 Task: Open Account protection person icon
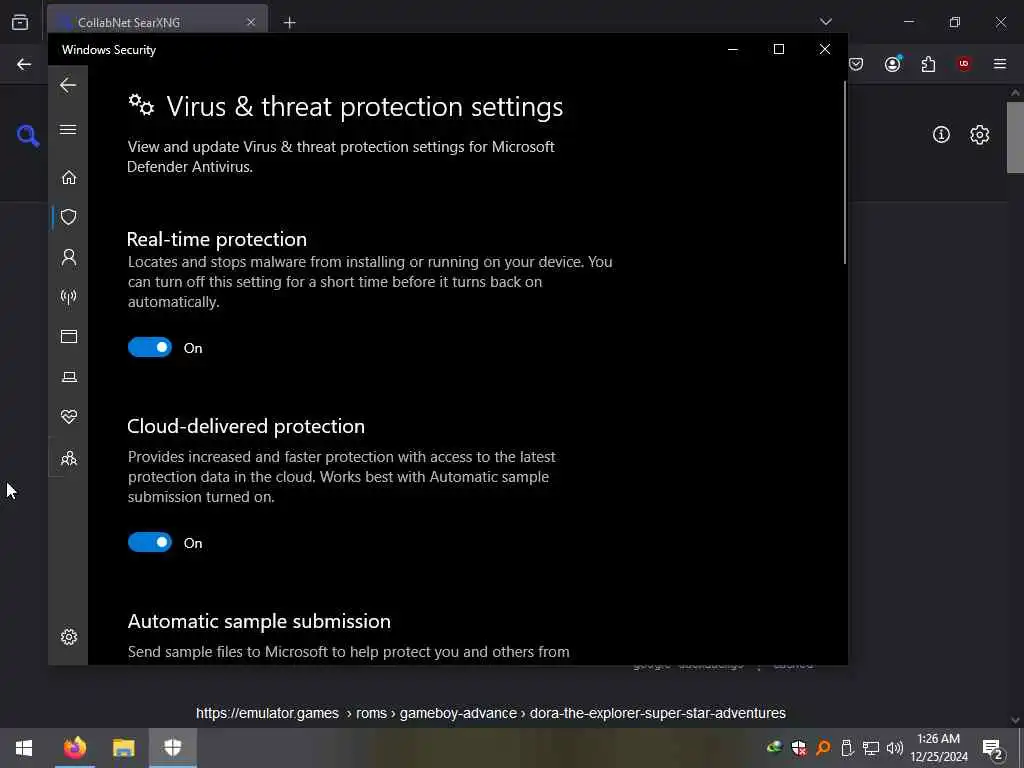[69, 257]
